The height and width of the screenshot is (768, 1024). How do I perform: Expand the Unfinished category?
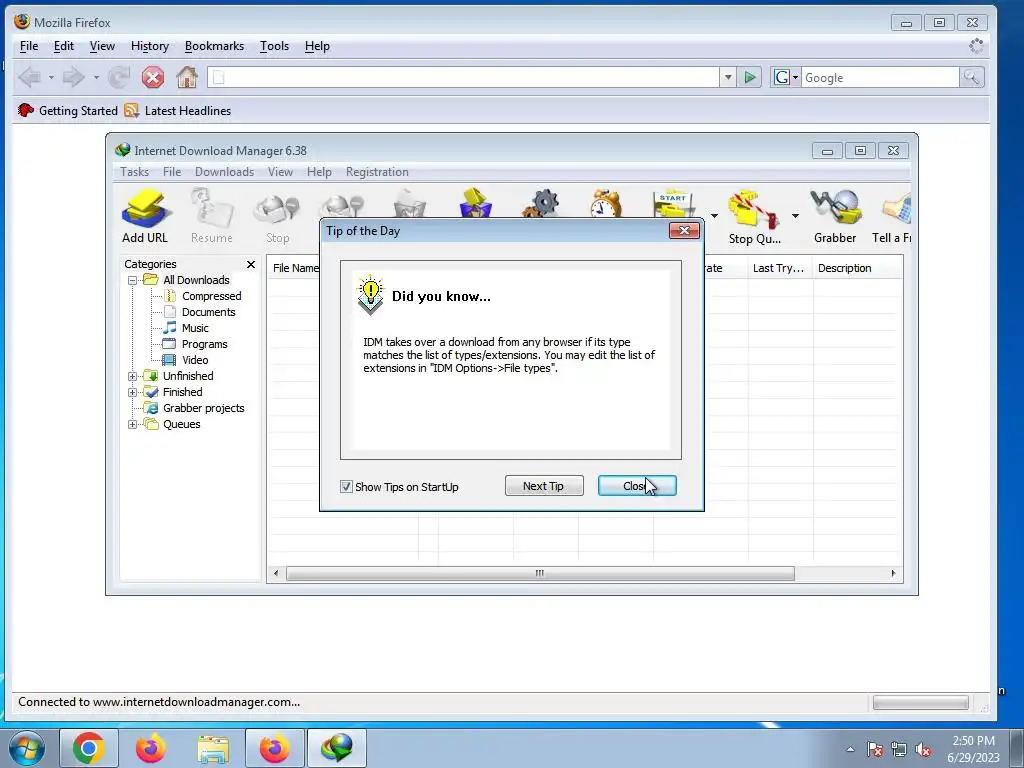[x=133, y=376]
